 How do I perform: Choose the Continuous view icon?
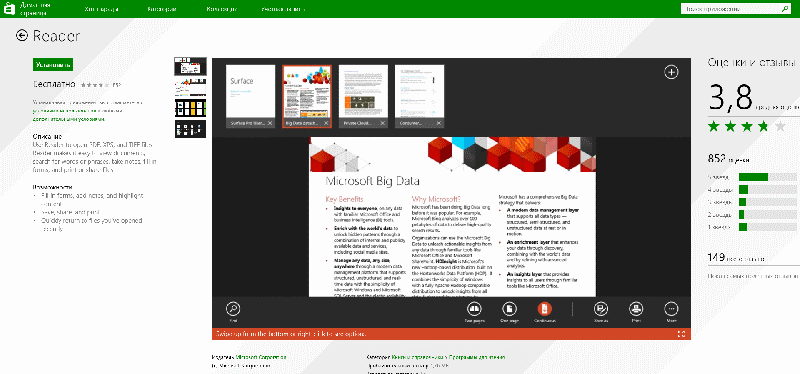click(x=544, y=309)
